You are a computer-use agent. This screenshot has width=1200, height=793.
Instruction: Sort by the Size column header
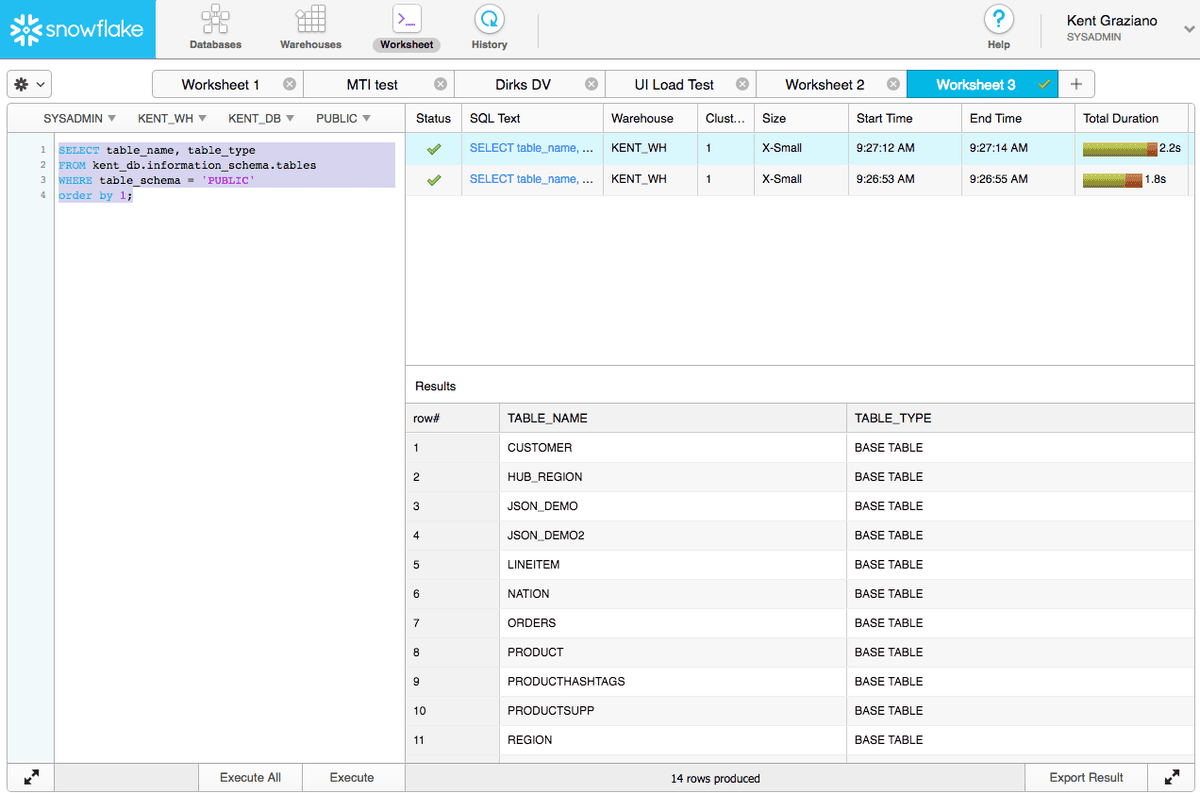point(801,118)
